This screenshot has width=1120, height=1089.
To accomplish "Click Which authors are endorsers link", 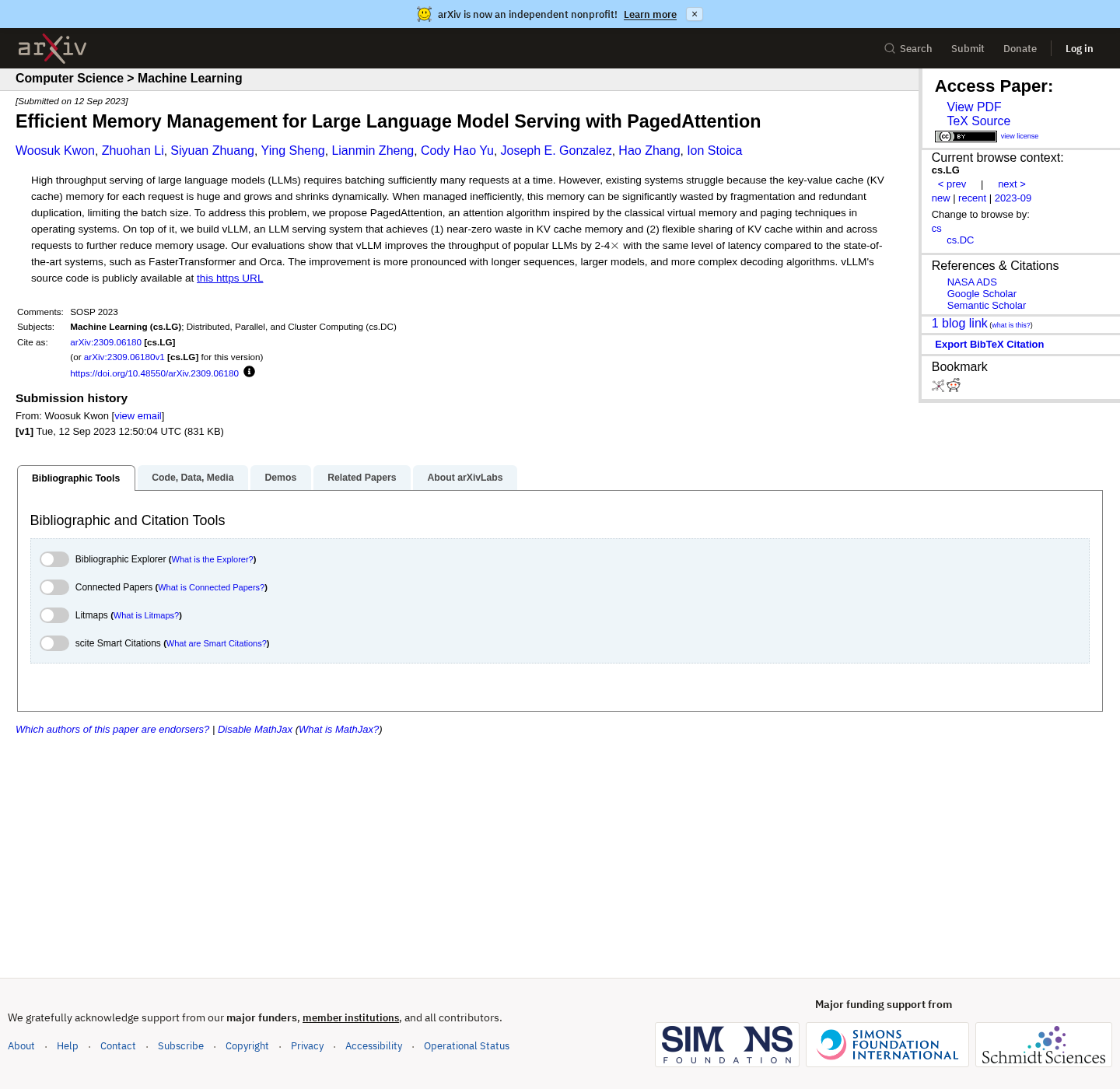I will pos(113,730).
